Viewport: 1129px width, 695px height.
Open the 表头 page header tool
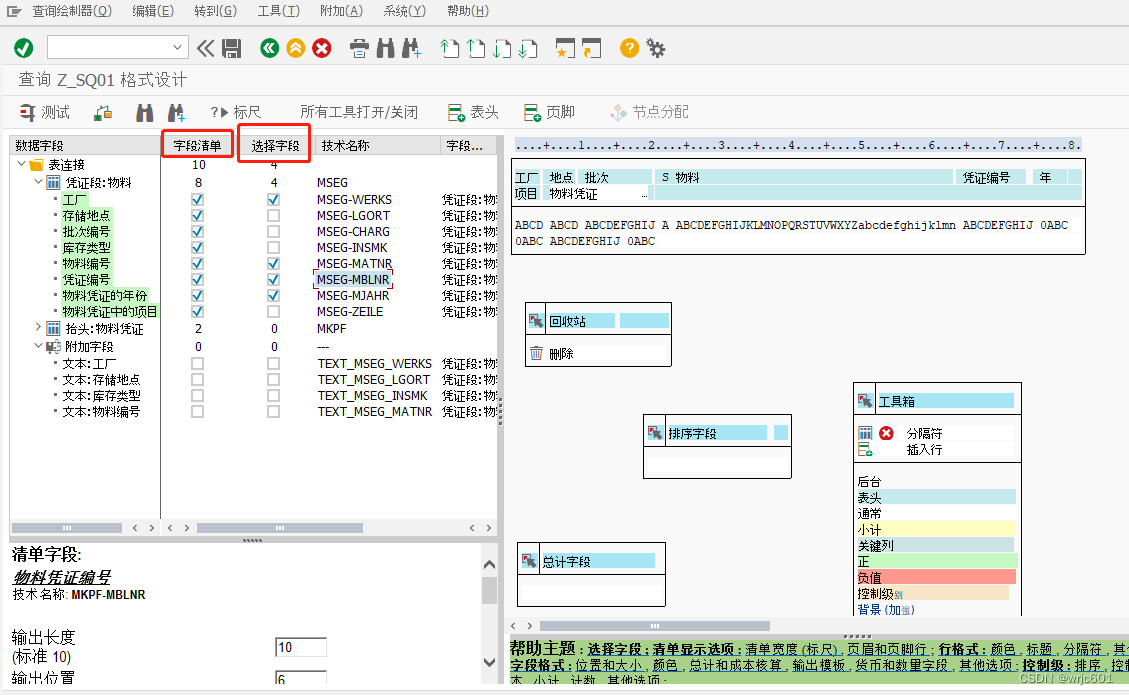point(476,112)
